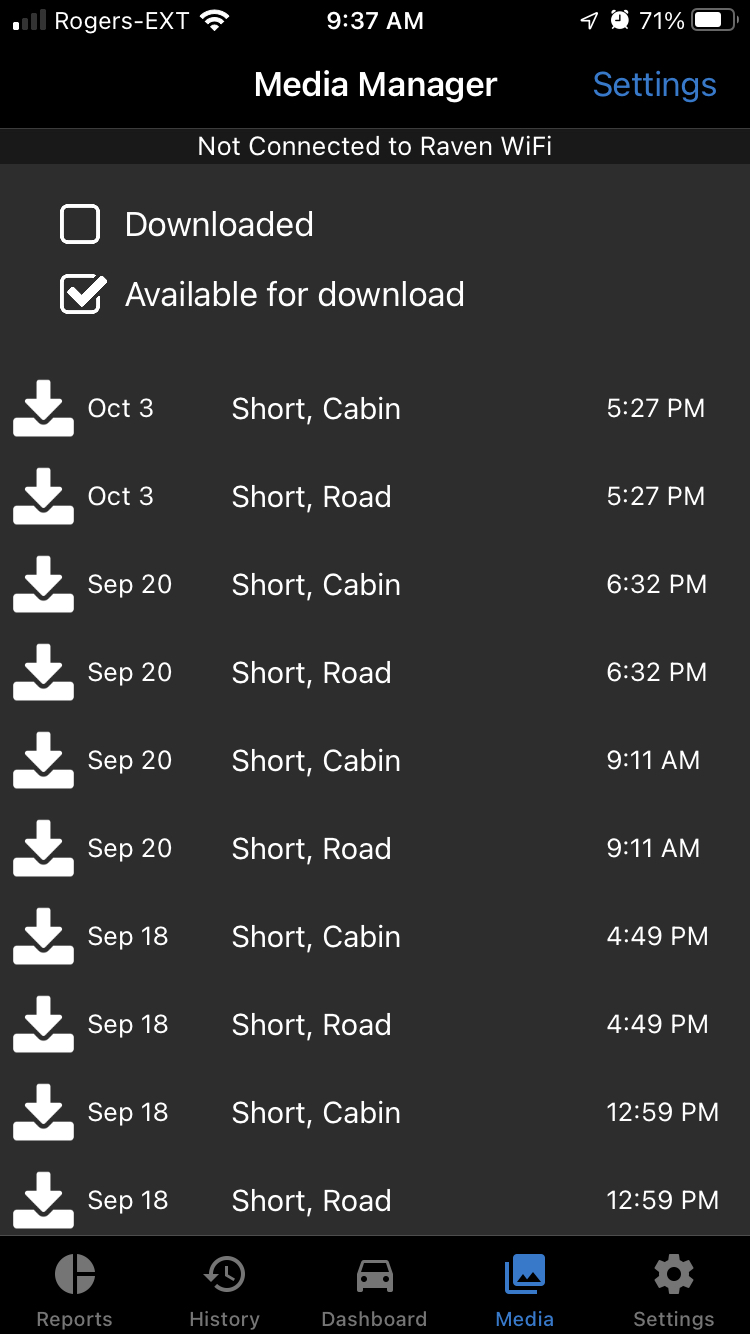Image resolution: width=750 pixels, height=1334 pixels.
Task: Download Sep 20 6:32 PM Road video
Action: click(x=43, y=673)
